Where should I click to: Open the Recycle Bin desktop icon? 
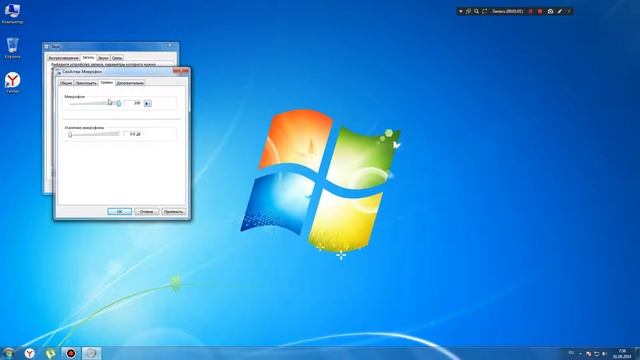pos(13,48)
